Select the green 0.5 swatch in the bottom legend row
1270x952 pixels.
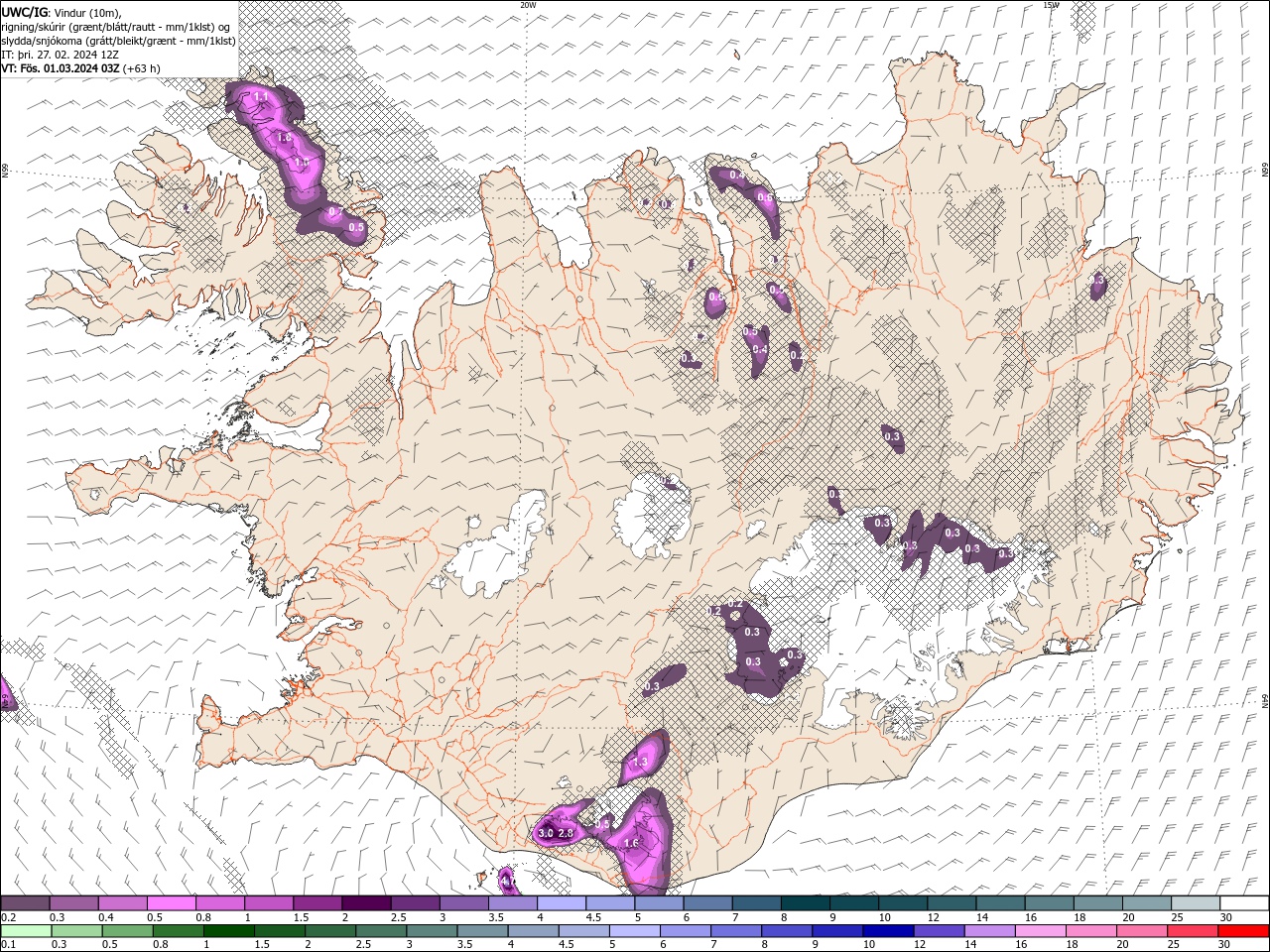[x=128, y=931]
